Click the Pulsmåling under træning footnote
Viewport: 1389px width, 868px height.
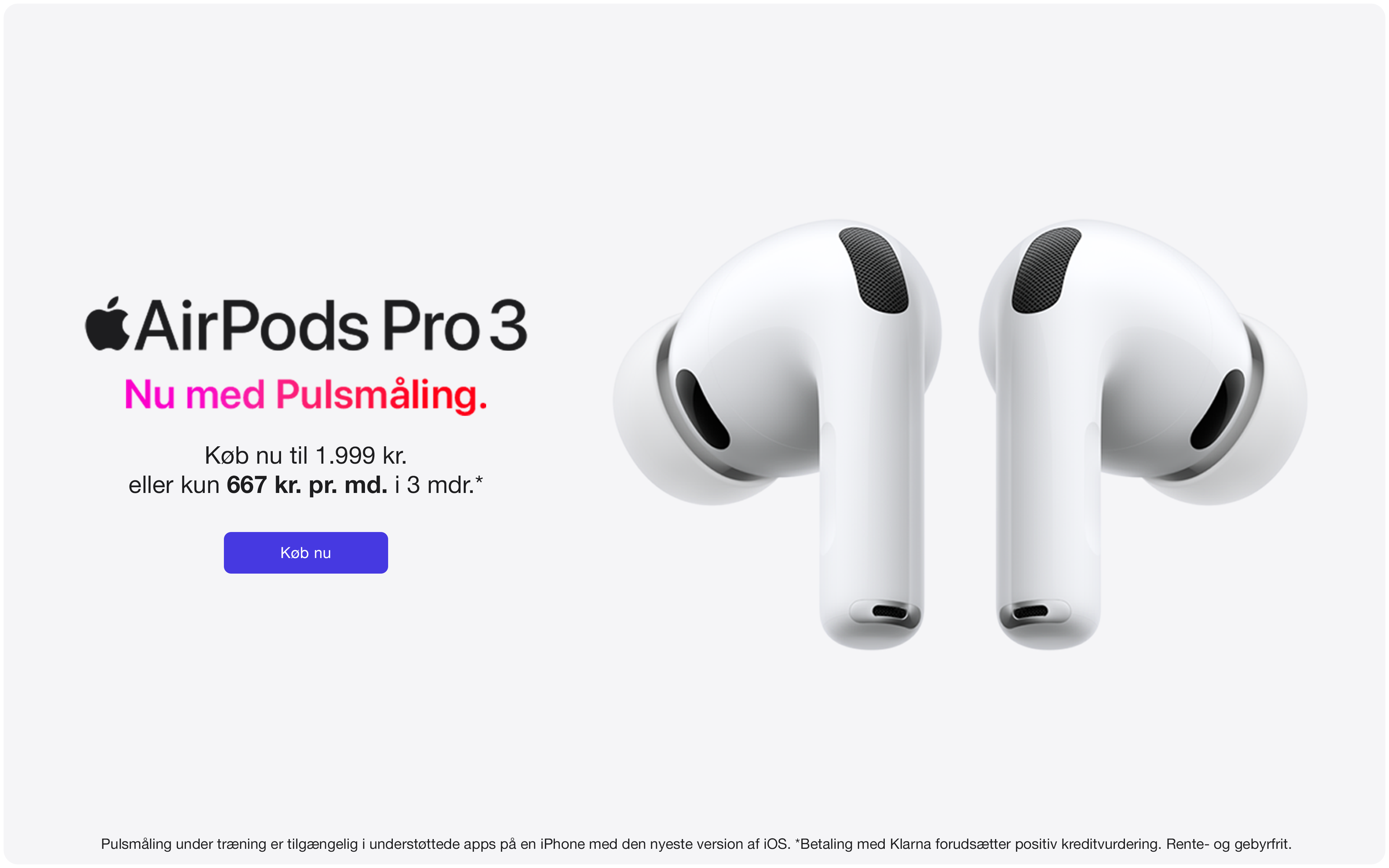(x=445, y=844)
